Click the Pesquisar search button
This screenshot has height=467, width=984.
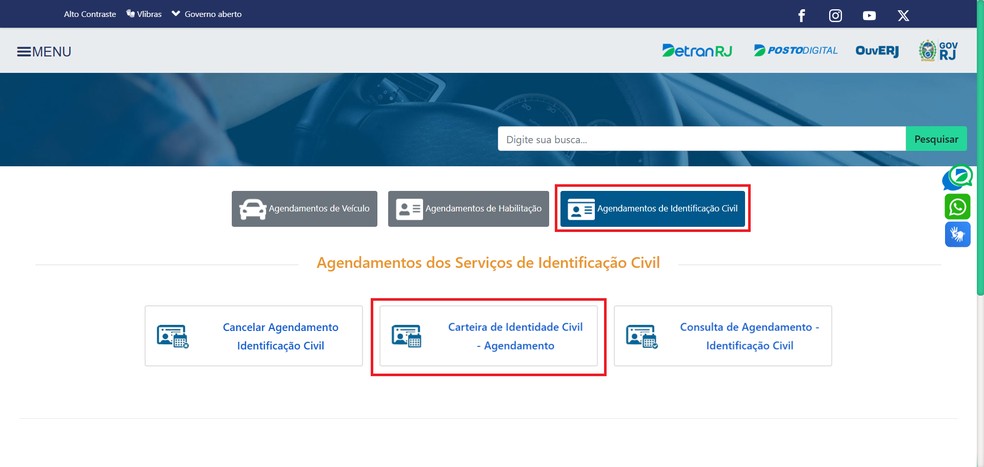pyautogui.click(x=936, y=139)
